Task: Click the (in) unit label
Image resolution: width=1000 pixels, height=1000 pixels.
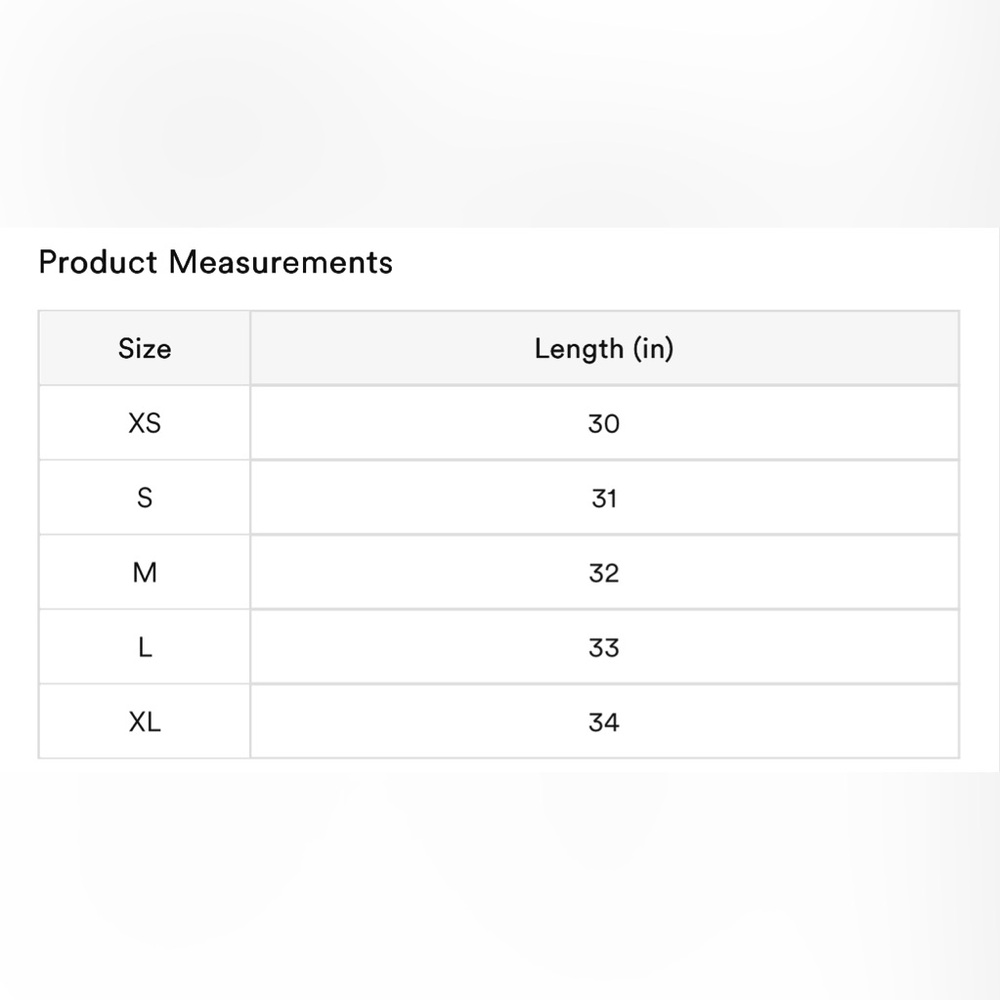Action: tap(653, 349)
